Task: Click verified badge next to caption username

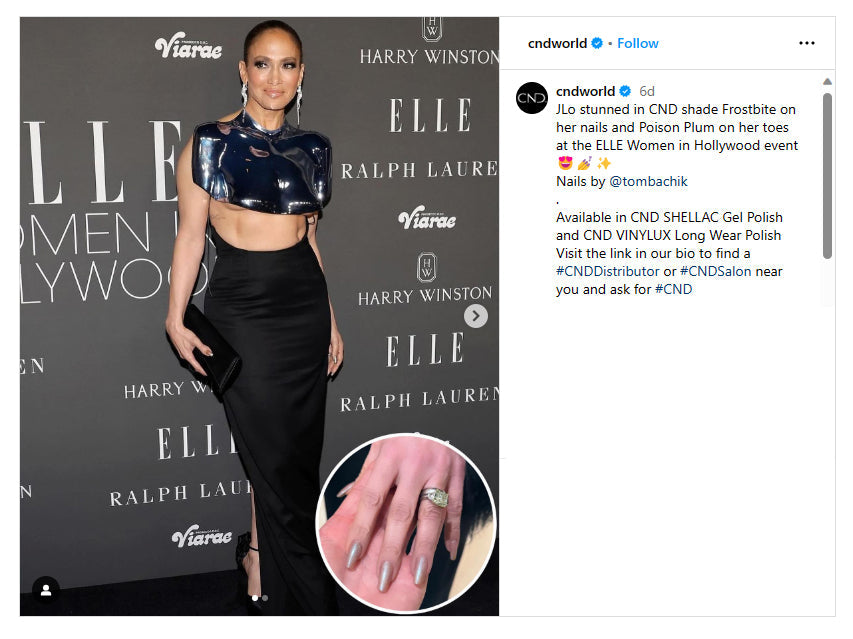Action: 625,91
